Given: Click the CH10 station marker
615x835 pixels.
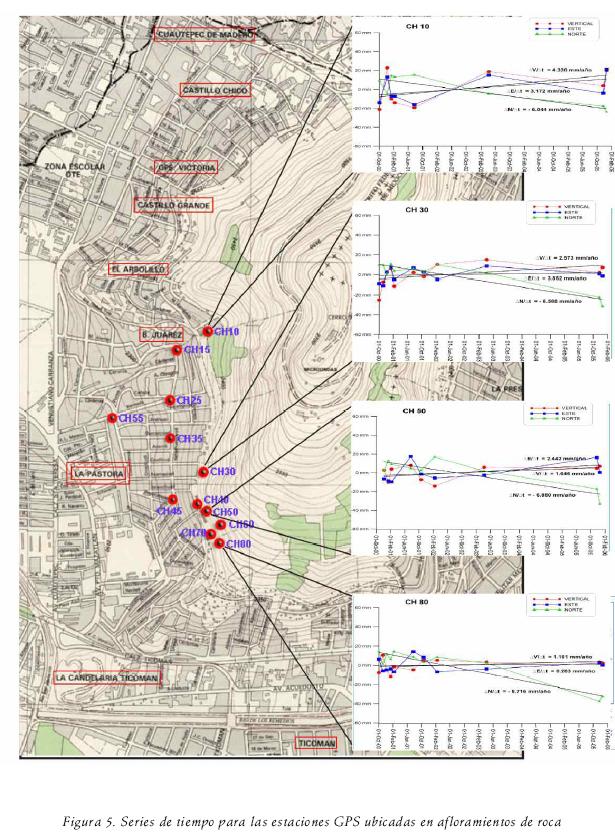Looking at the screenshot, I should point(208,331).
